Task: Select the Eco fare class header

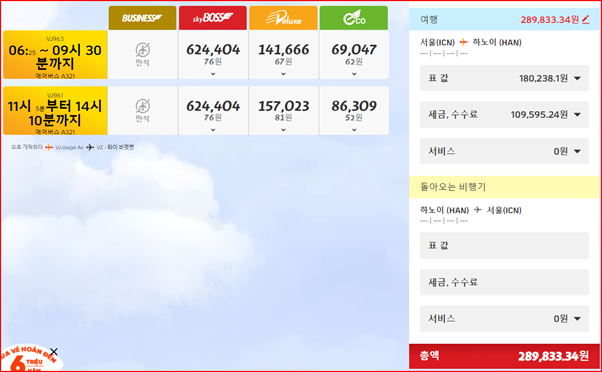Action: tap(354, 18)
